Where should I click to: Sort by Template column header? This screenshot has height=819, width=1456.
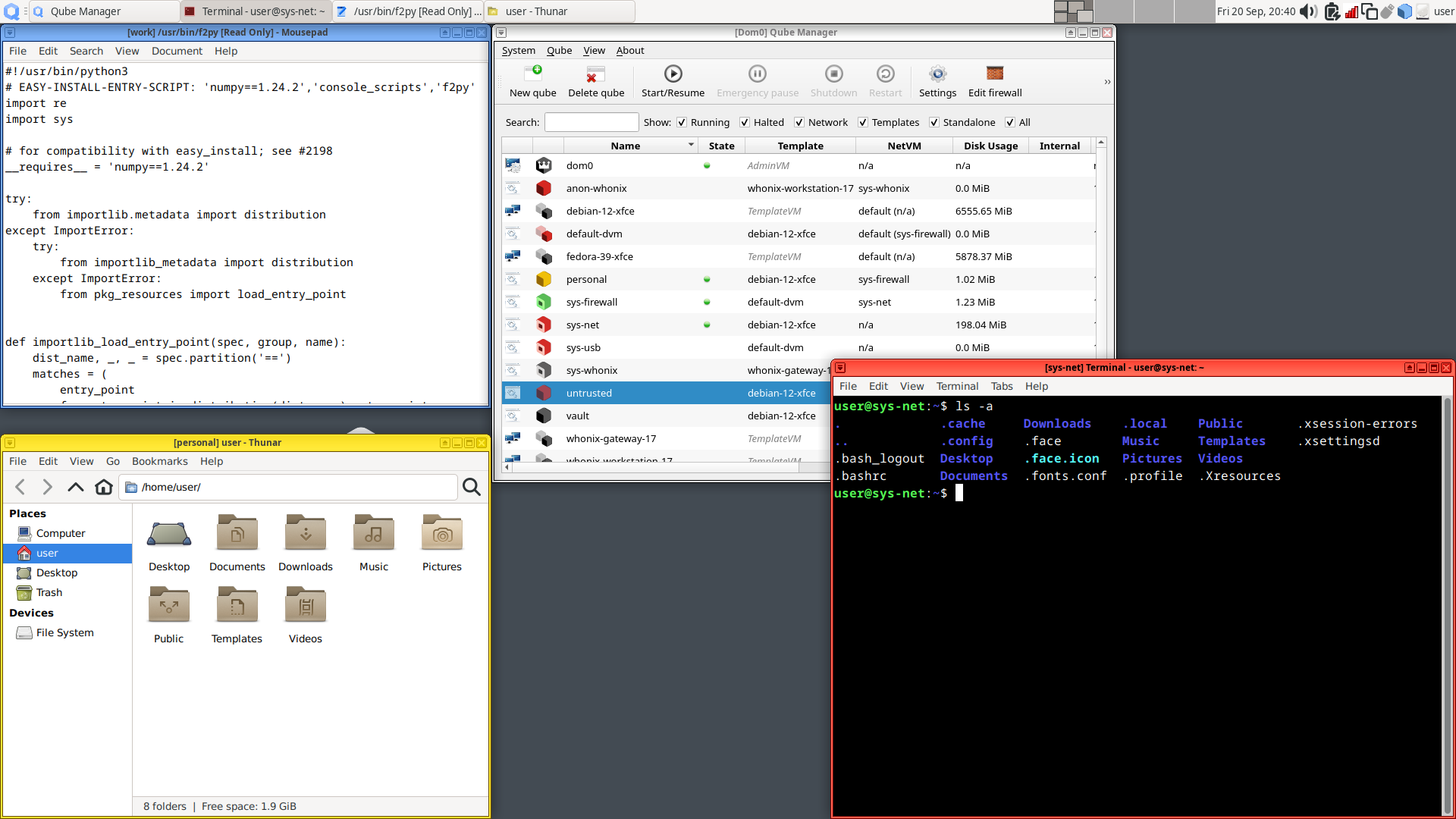pyautogui.click(x=800, y=146)
